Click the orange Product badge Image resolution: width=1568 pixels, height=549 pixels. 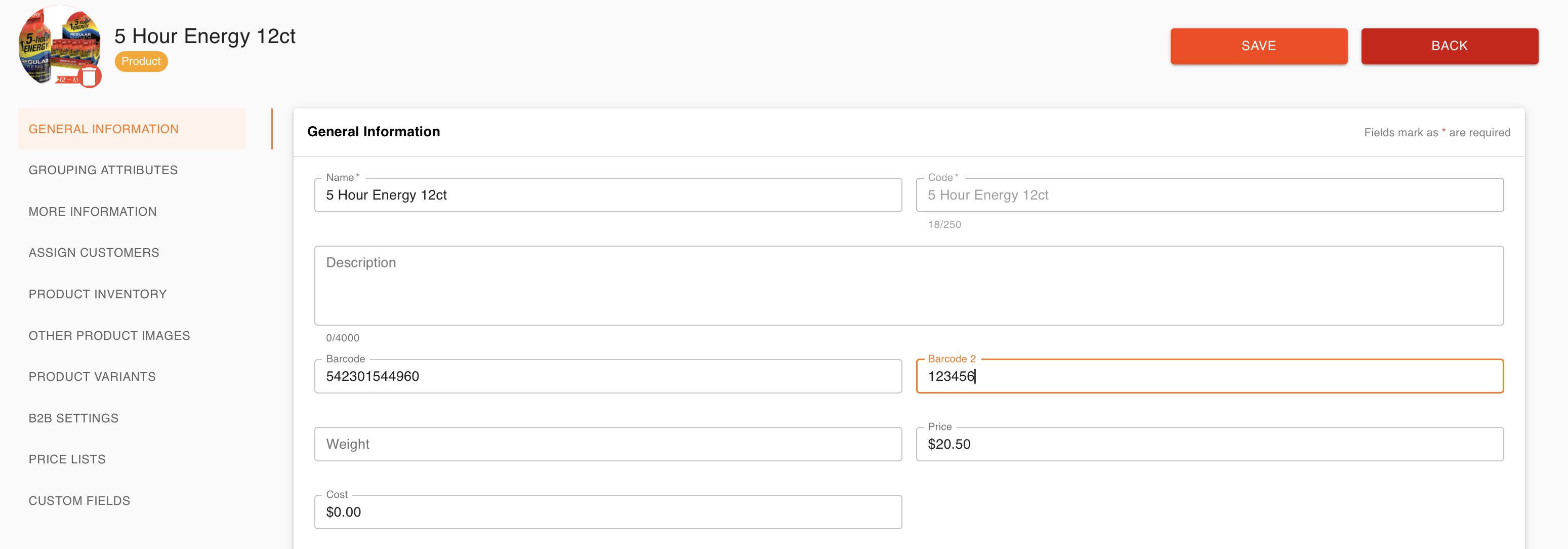(x=141, y=61)
